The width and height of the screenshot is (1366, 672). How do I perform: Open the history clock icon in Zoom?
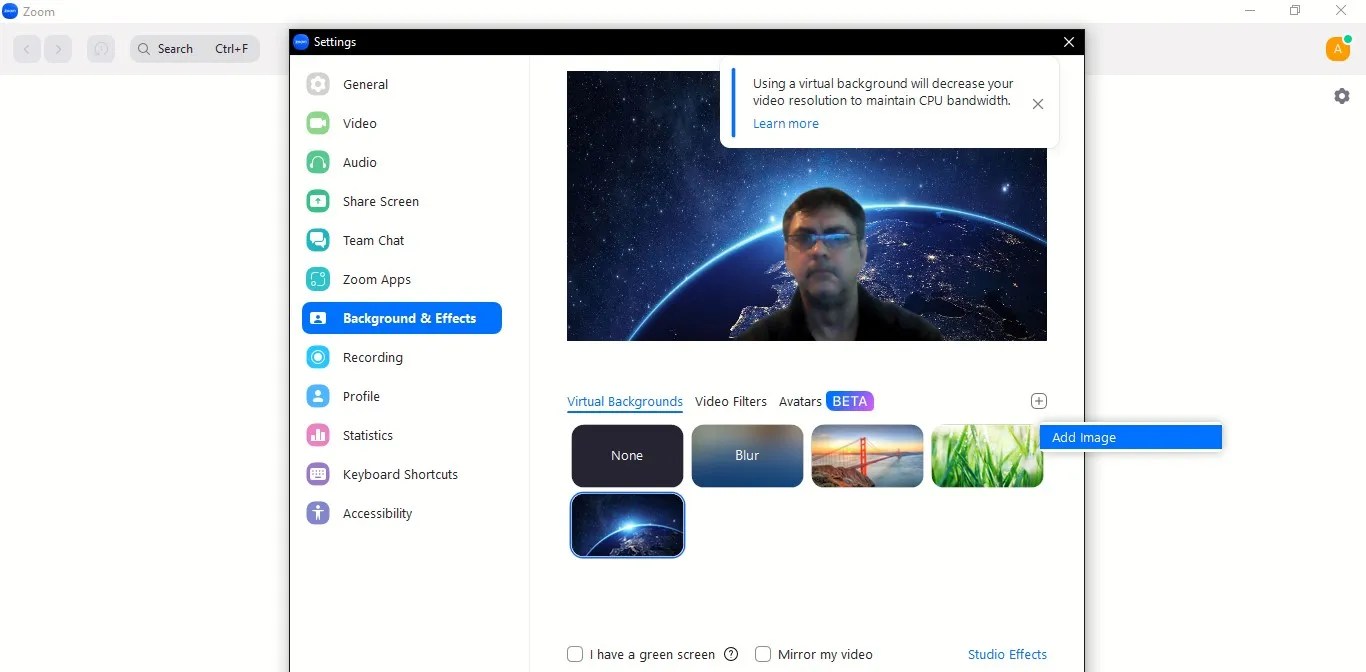pyautogui.click(x=101, y=48)
